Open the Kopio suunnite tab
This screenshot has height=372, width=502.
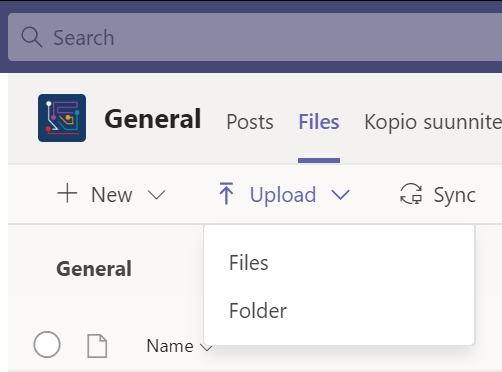pos(433,122)
